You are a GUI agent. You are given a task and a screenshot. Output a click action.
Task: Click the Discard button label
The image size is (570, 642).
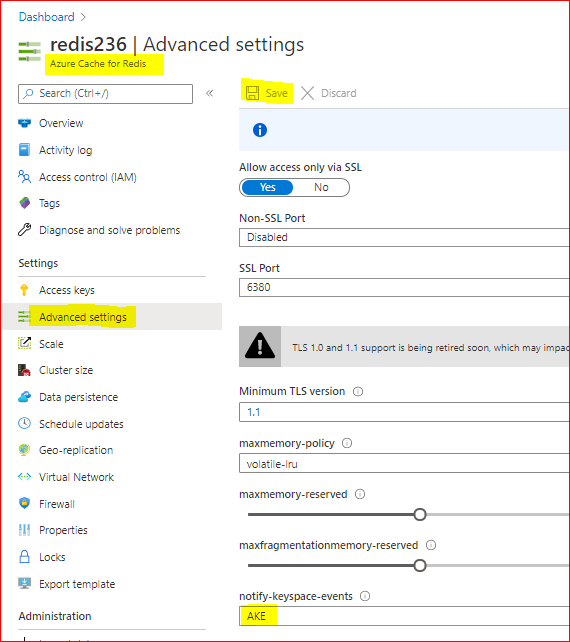click(x=338, y=93)
